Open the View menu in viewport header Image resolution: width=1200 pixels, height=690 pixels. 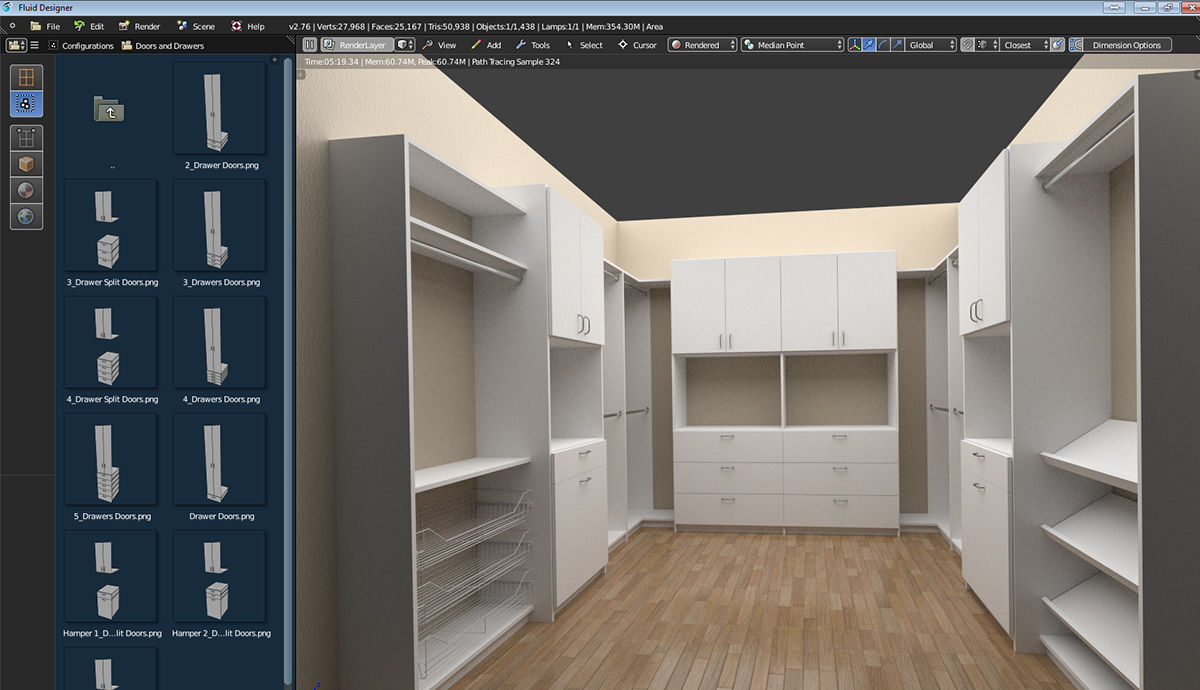(439, 45)
